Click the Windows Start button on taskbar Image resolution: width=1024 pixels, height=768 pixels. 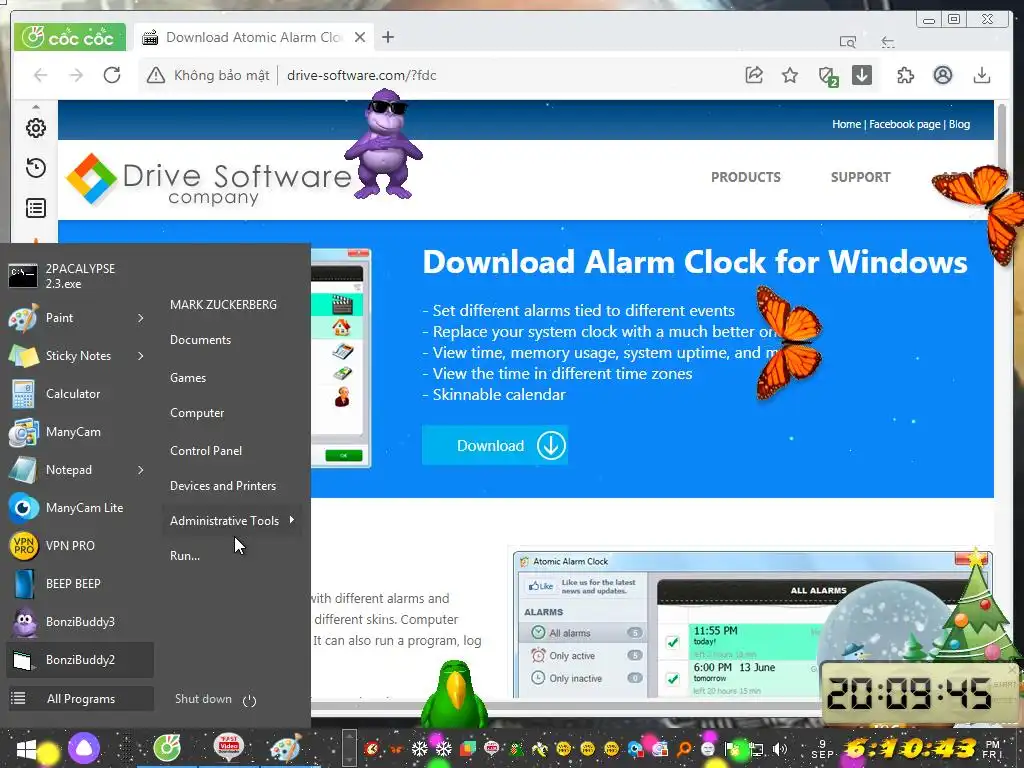click(26, 749)
